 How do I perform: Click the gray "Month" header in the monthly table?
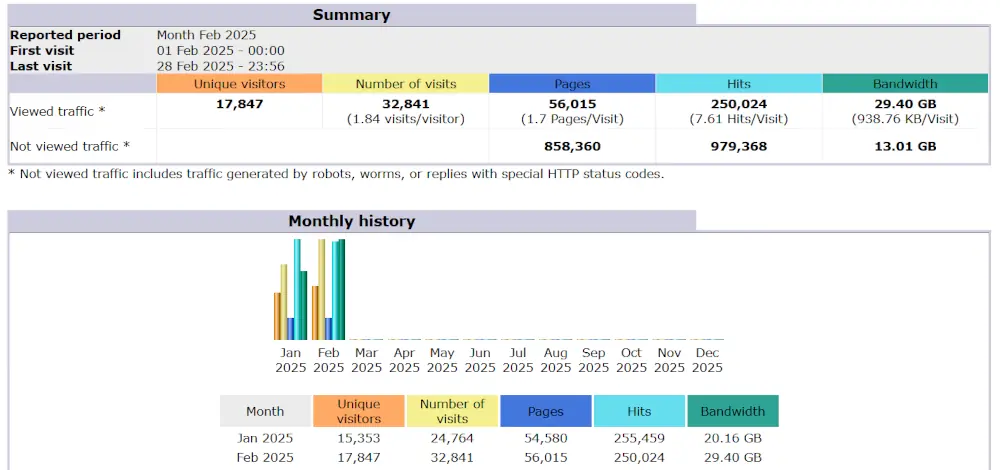click(x=265, y=411)
